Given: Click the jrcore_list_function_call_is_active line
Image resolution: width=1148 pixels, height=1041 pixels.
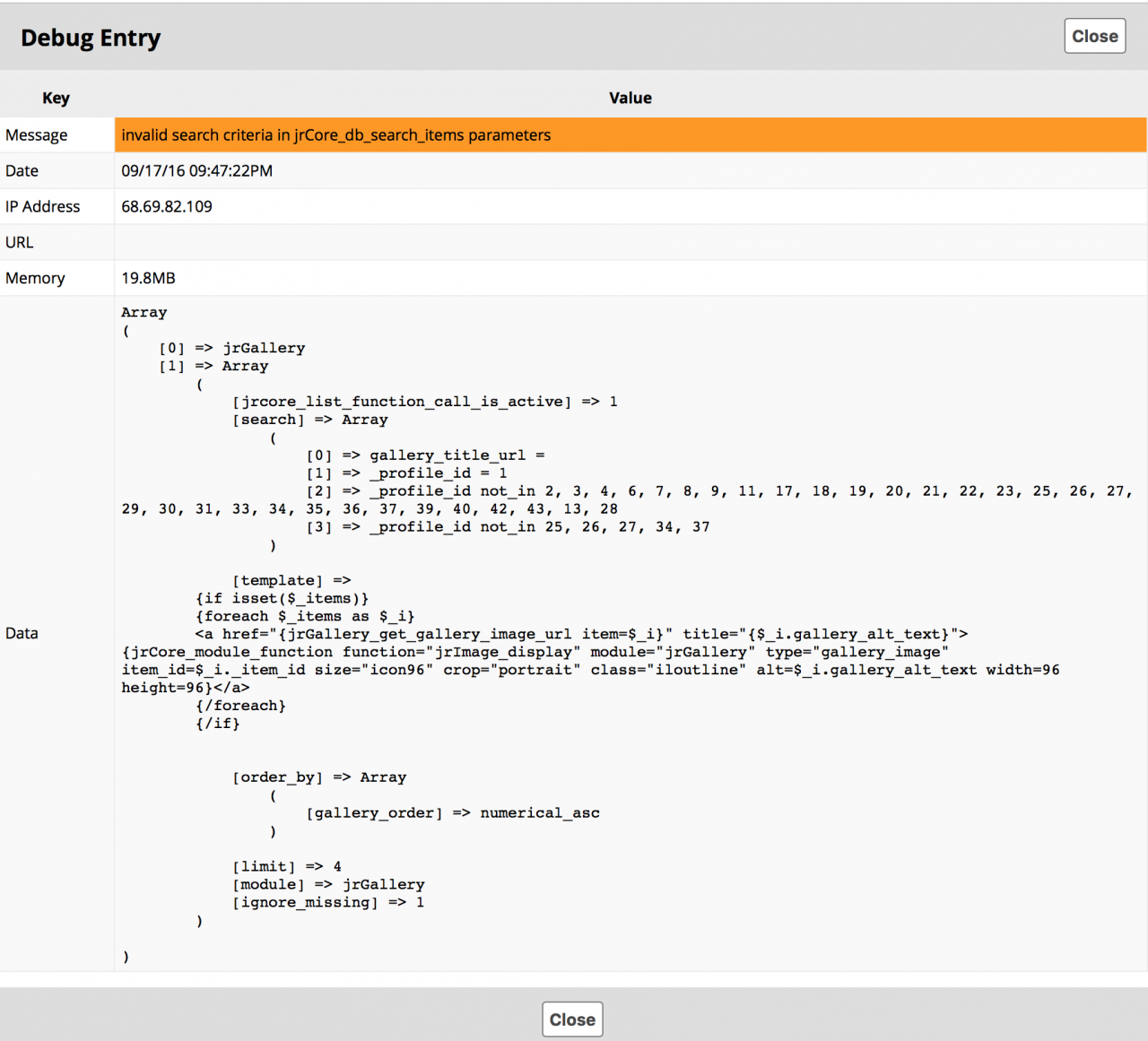Looking at the screenshot, I should [425, 402].
